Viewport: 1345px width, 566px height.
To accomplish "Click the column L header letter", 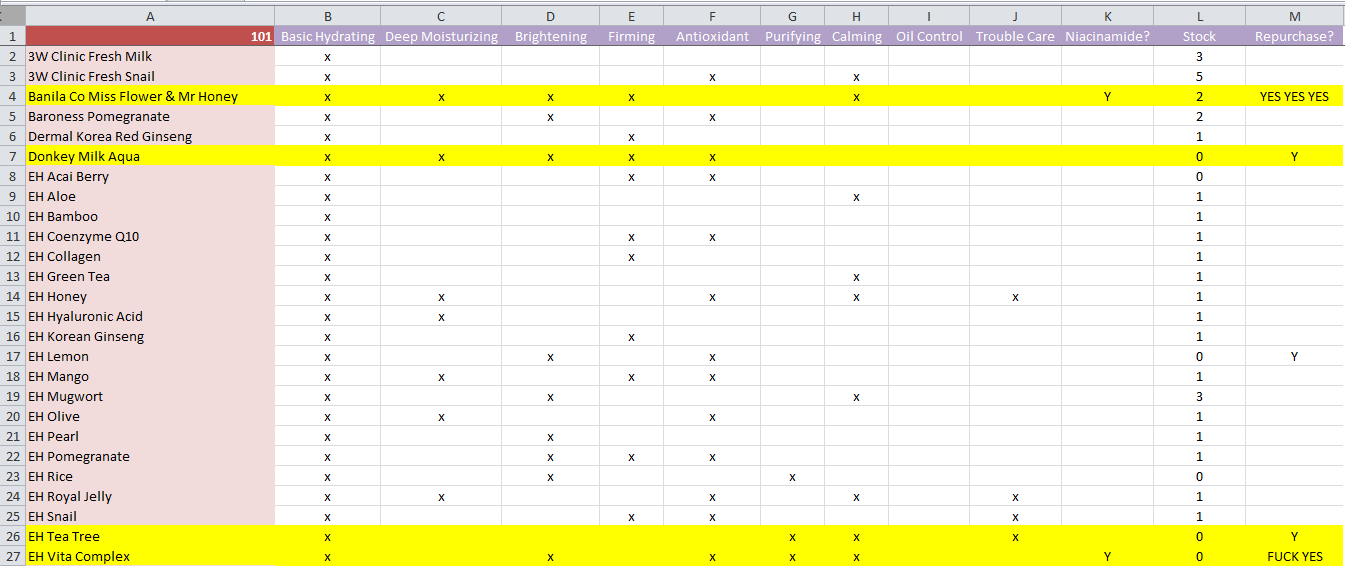I will pos(1199,16).
